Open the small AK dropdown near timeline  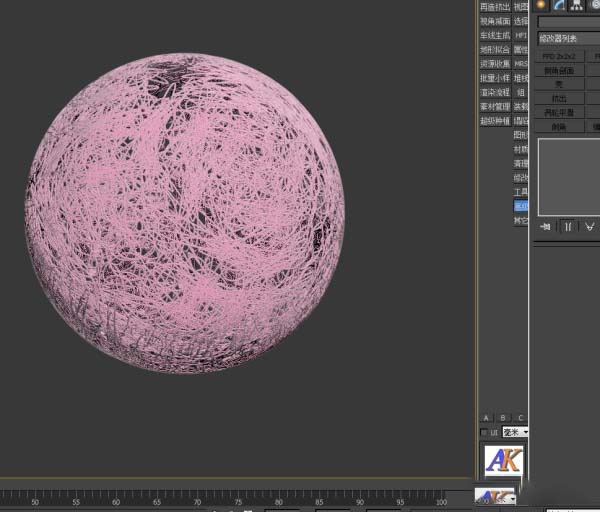496,497
